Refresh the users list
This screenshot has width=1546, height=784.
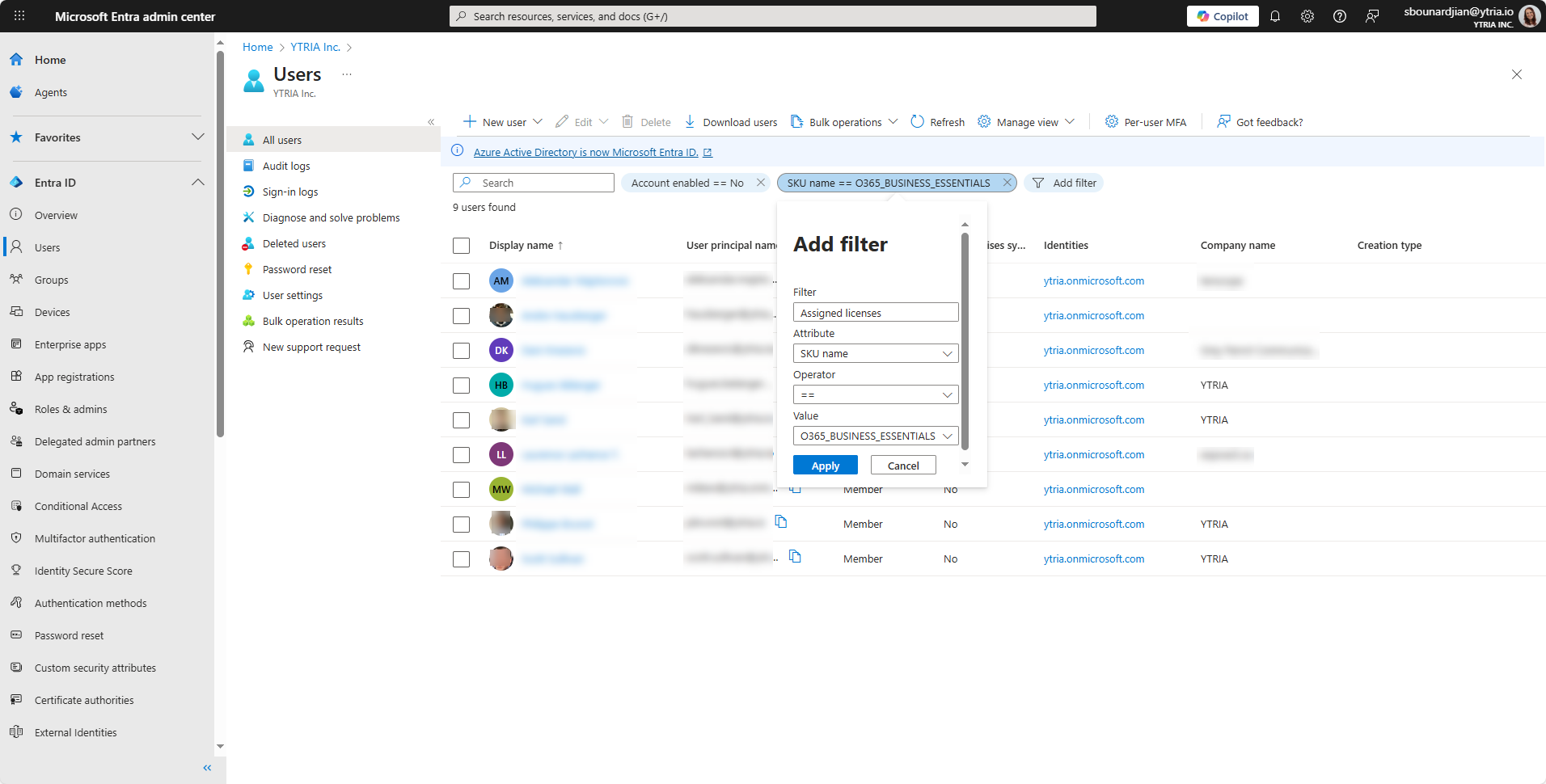coord(938,122)
